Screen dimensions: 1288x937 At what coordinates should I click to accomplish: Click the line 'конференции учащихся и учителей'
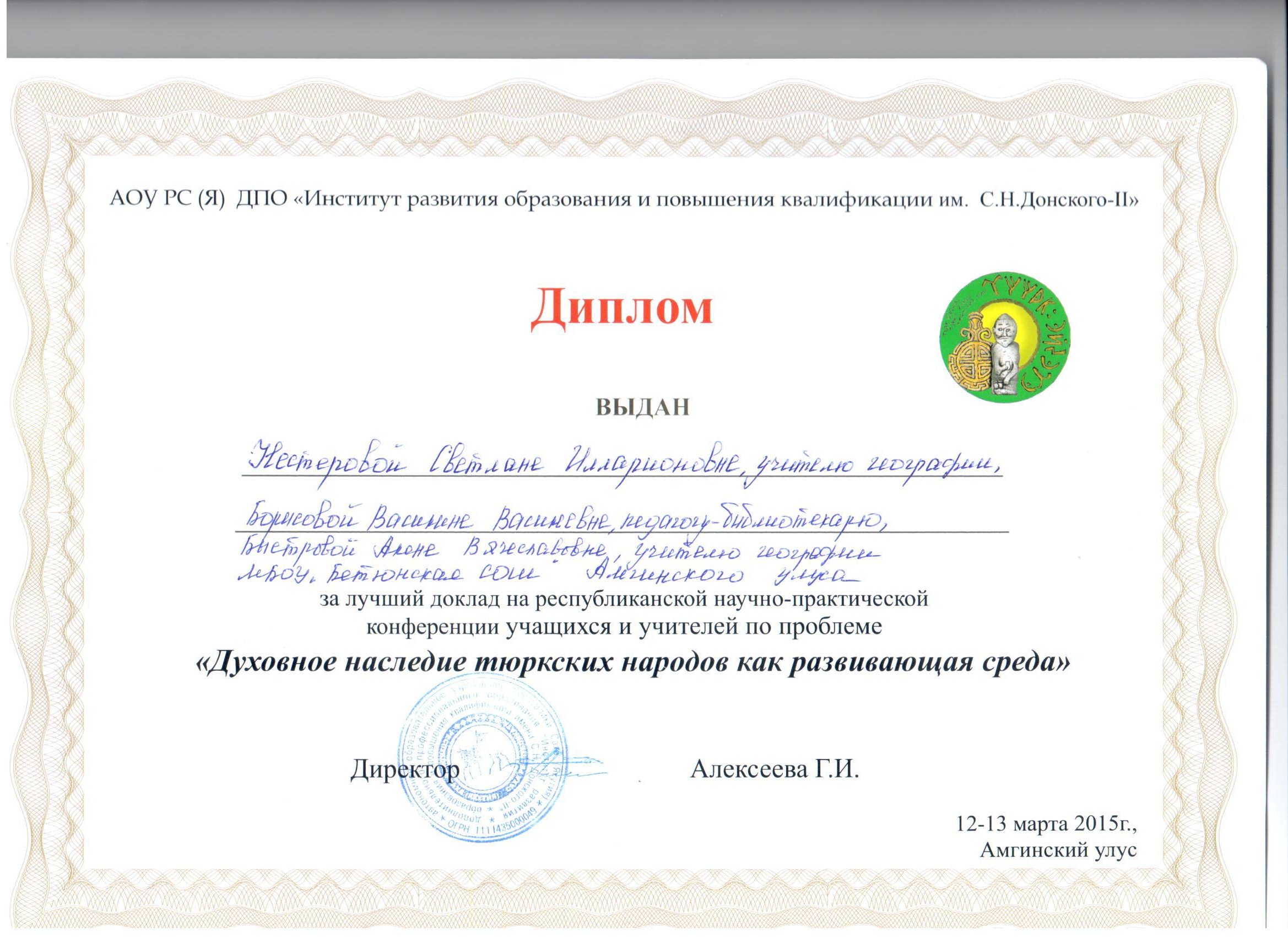coord(623,626)
